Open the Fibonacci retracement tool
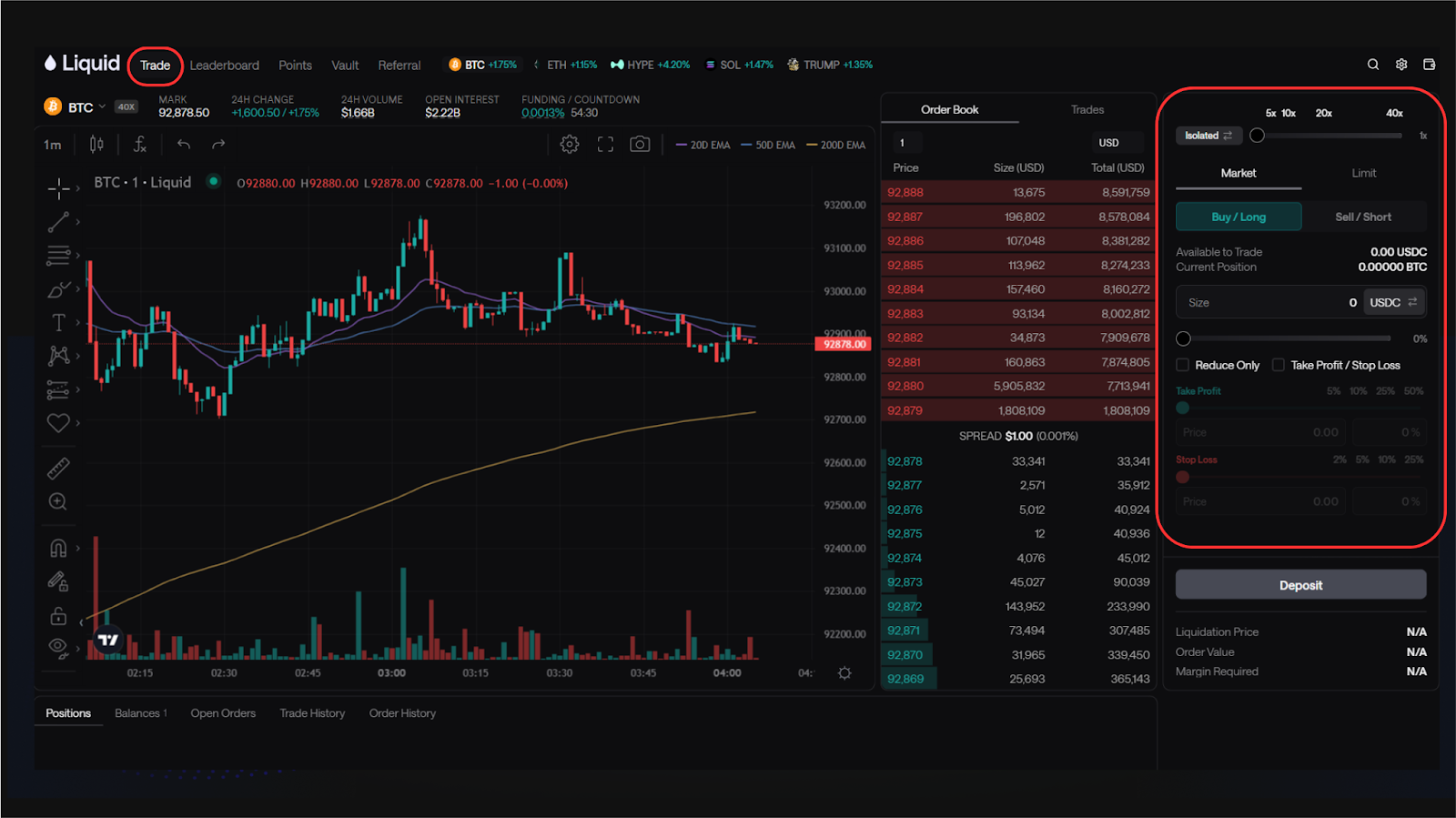The width and height of the screenshot is (1456, 818). point(58,255)
